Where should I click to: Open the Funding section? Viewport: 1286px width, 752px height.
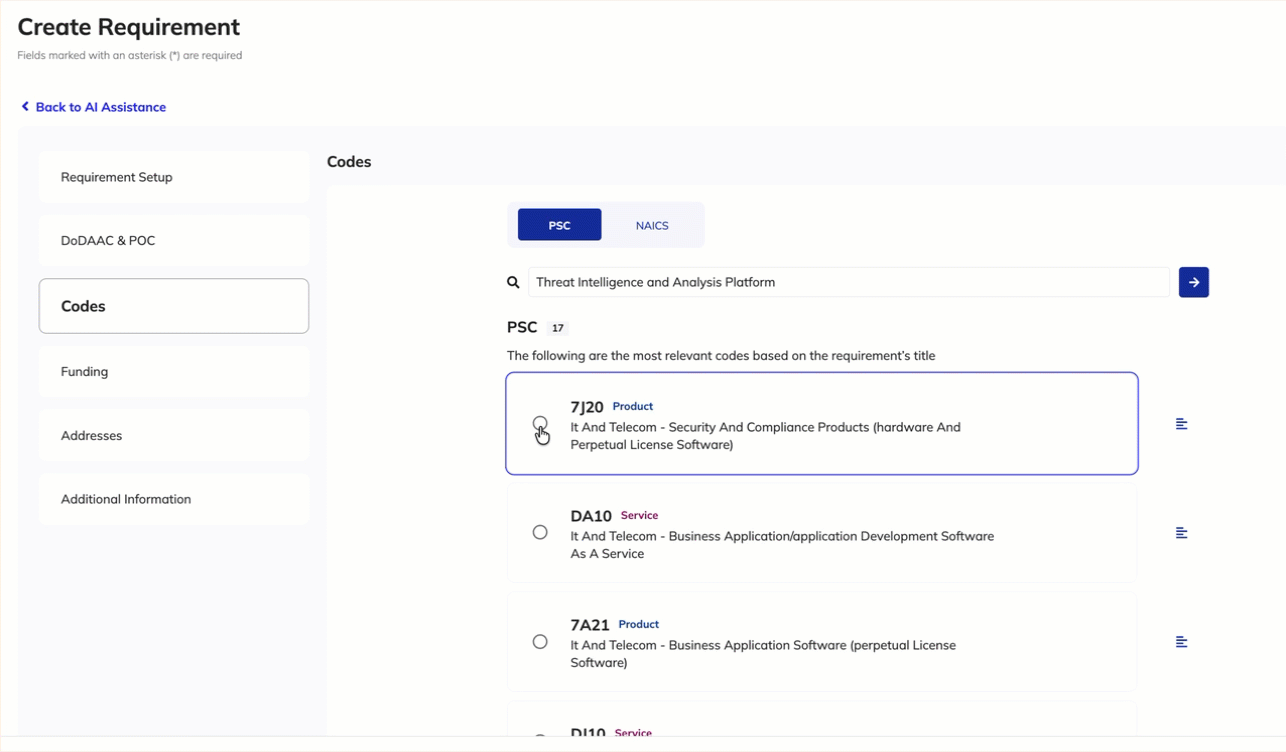click(x=174, y=371)
